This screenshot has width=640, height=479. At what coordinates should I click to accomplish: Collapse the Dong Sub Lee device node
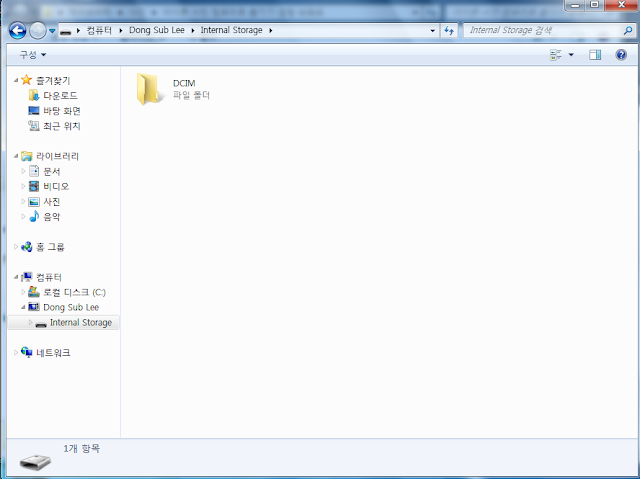tap(24, 307)
